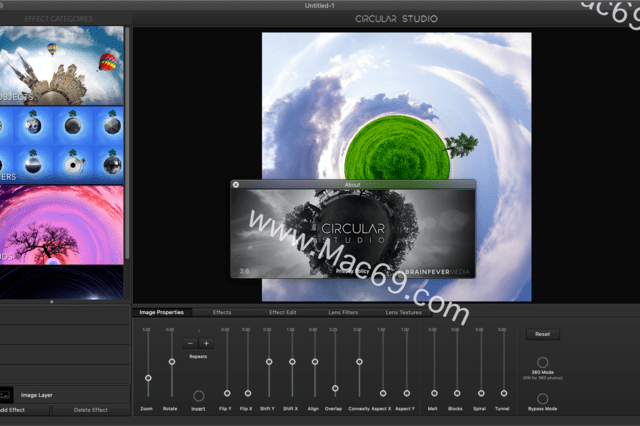Click the Convexity slider handle
The height and width of the screenshot is (426, 640).
point(359,362)
